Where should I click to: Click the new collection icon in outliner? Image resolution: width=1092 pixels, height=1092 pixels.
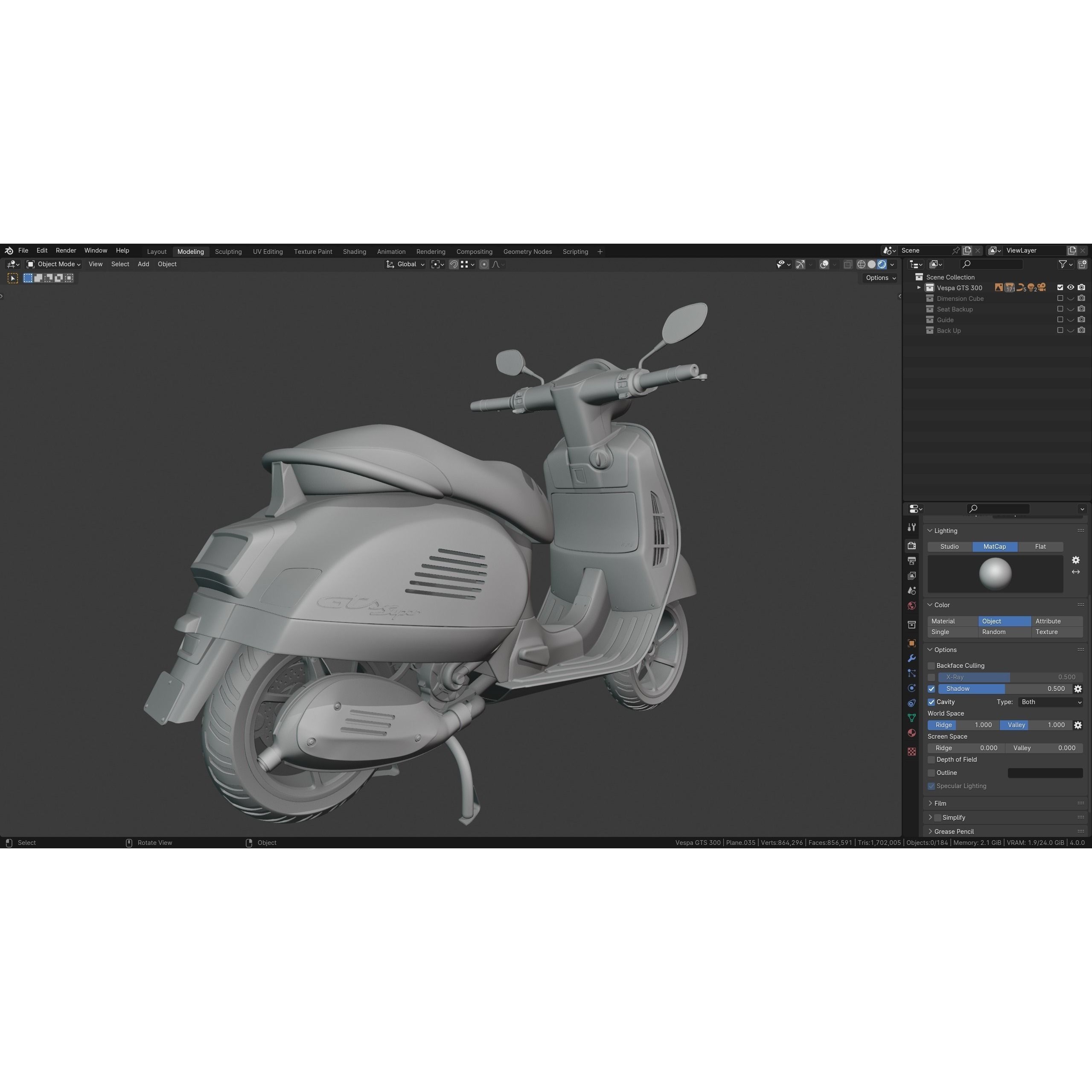(x=1082, y=265)
